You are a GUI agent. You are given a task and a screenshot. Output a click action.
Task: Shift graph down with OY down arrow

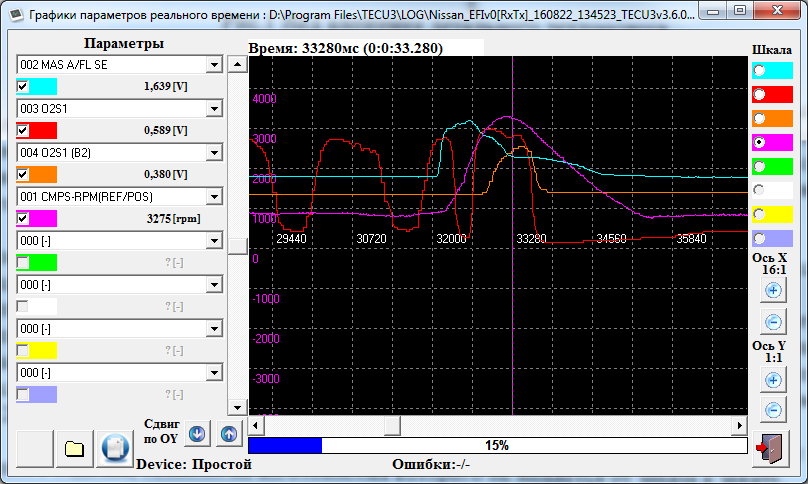coord(197,434)
